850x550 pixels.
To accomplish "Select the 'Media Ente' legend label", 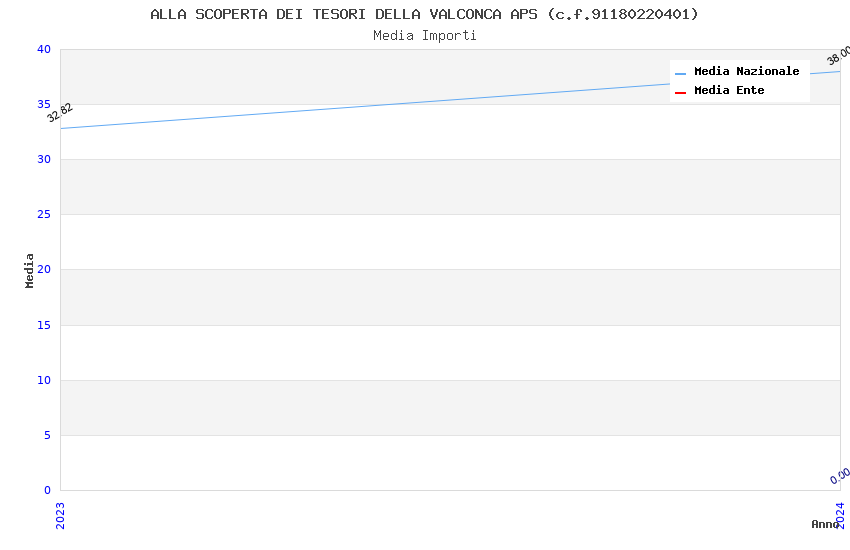I will 729,90.
